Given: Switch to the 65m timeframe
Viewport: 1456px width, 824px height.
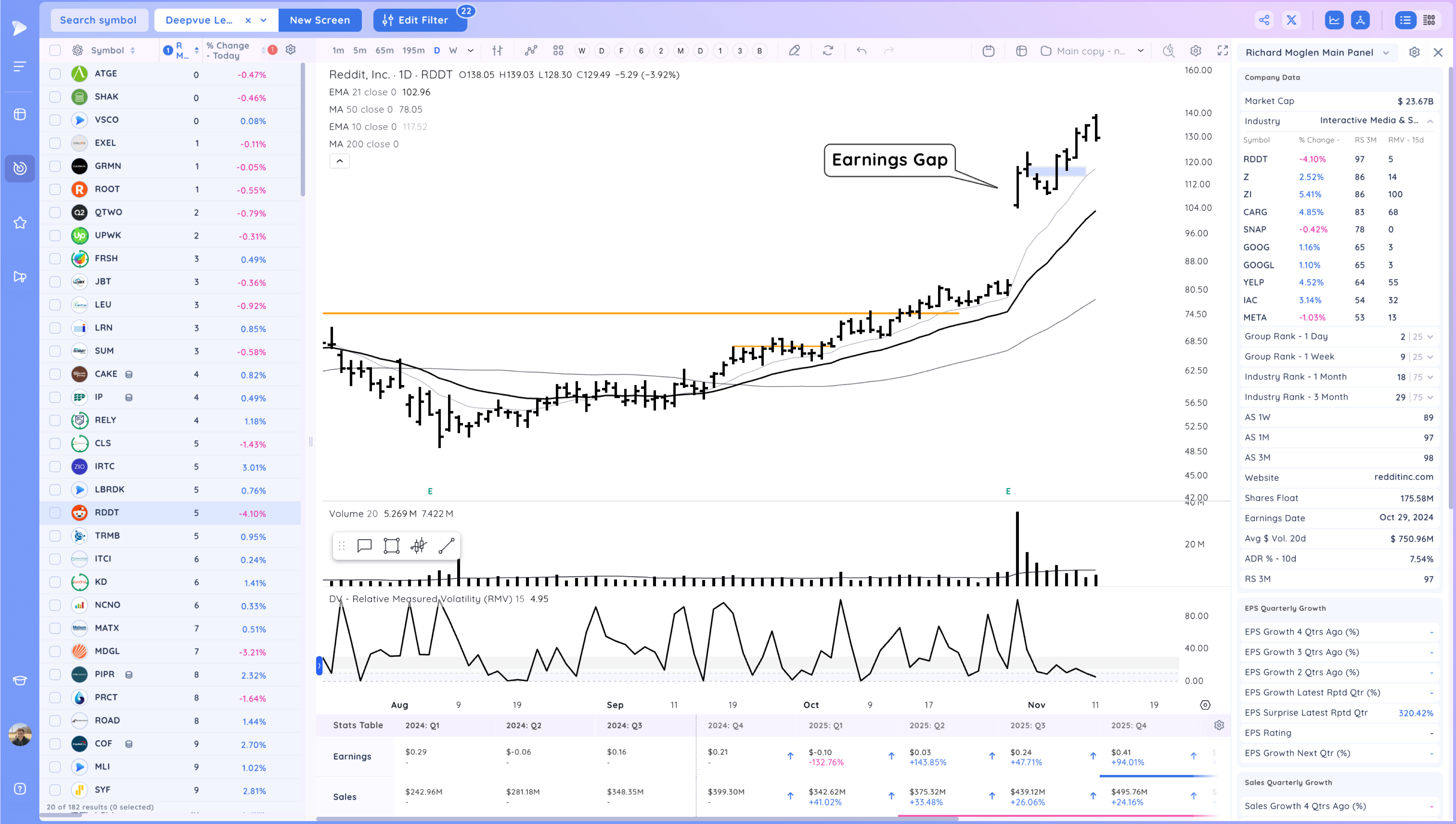Looking at the screenshot, I should click(x=384, y=51).
